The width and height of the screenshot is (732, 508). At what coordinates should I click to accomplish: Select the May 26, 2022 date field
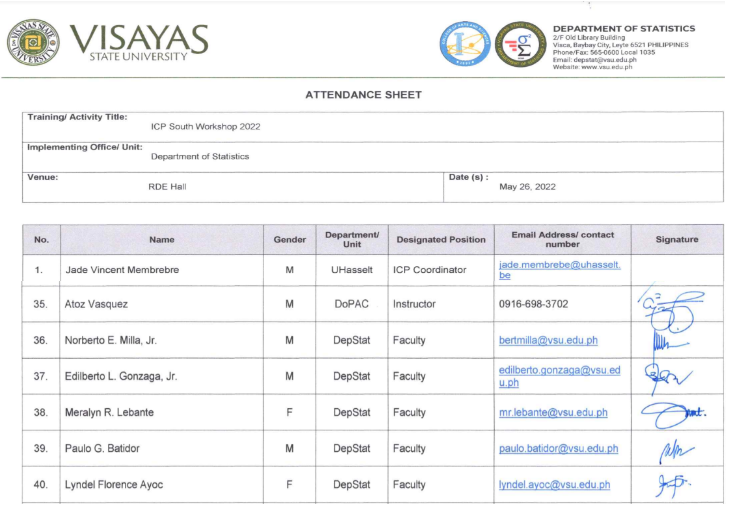tap(527, 187)
